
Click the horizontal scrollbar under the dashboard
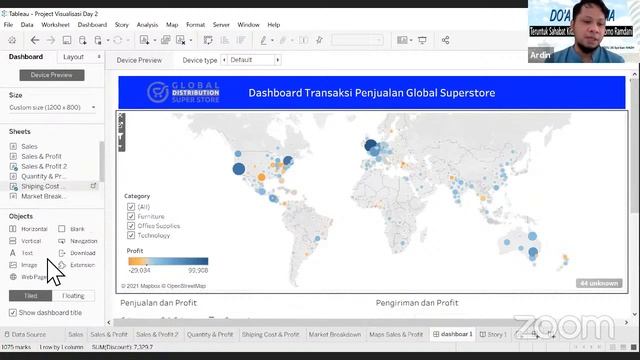(367, 322)
